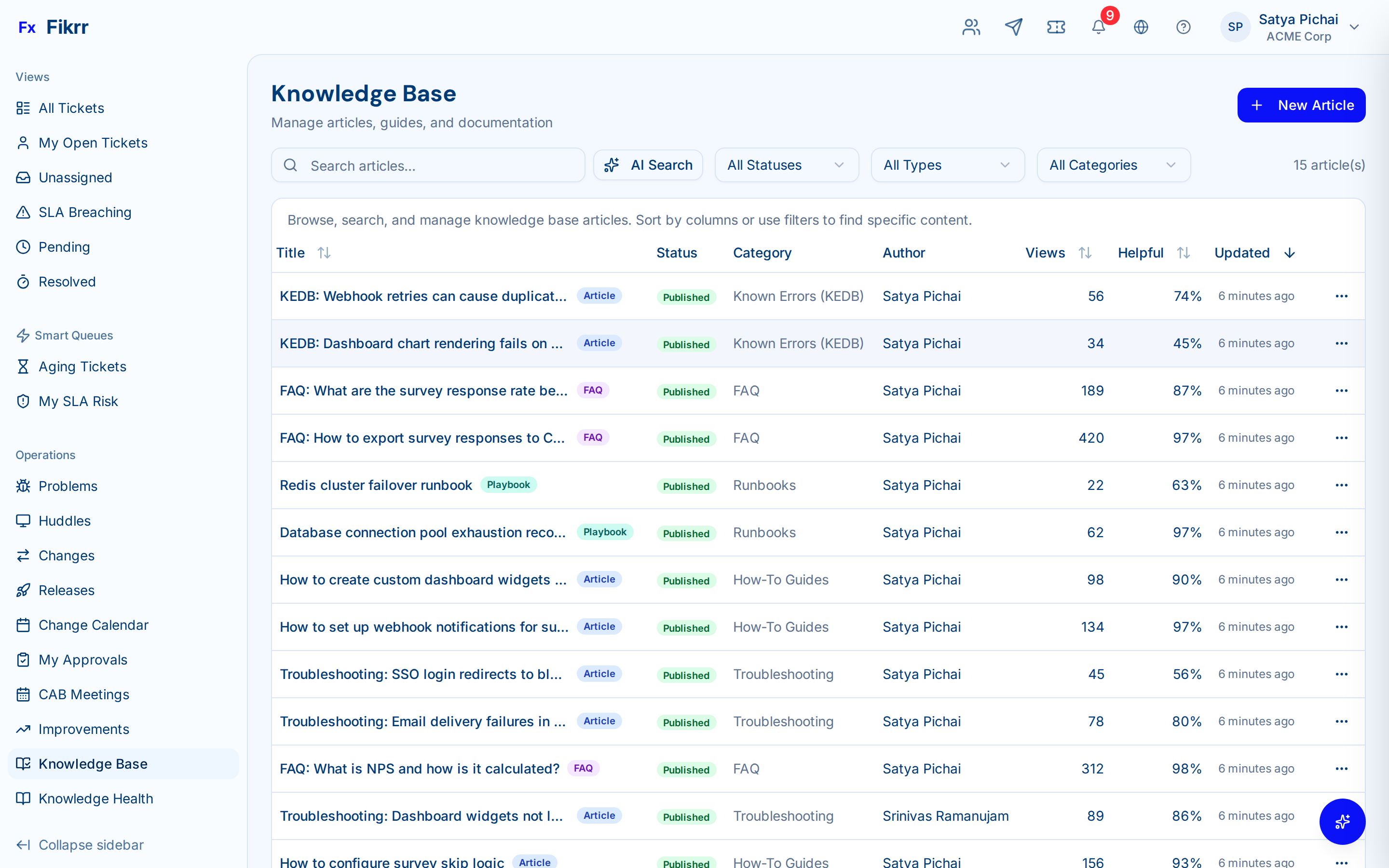Open the kebab menu on the Redis runbook row
The width and height of the screenshot is (1389, 868).
(x=1342, y=485)
